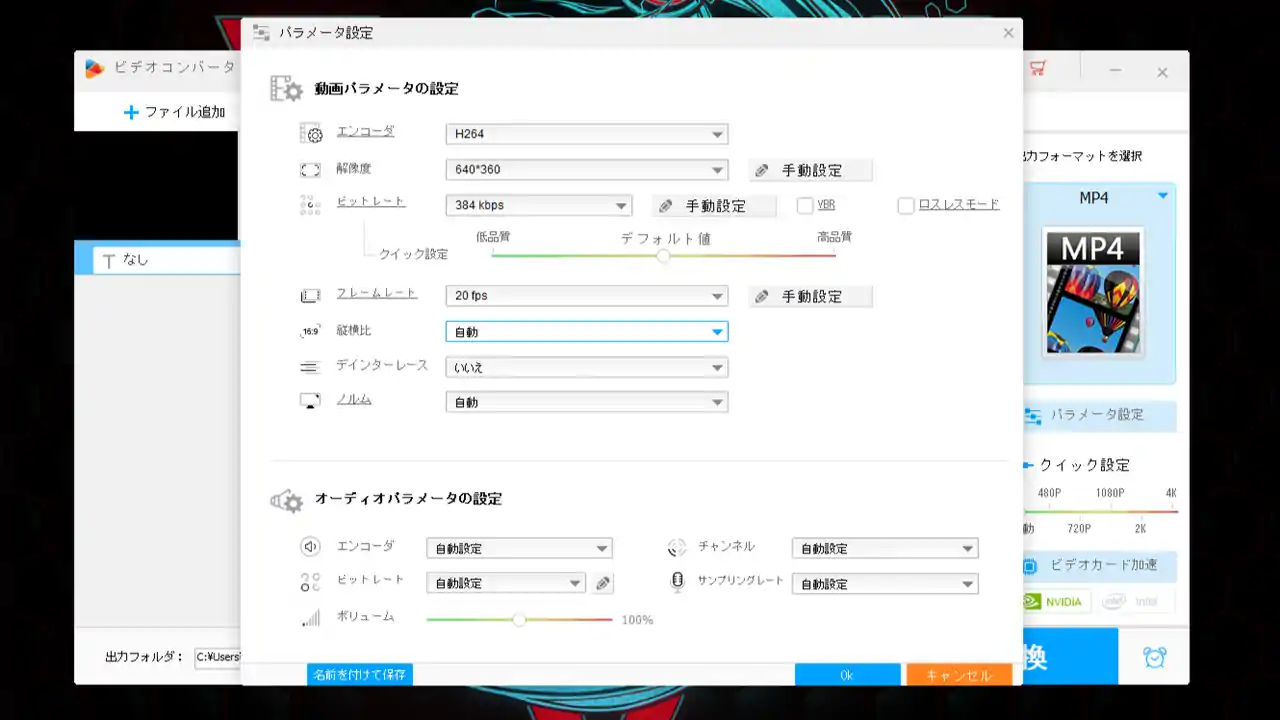Screen dimensions: 1280x720
Task: Click the pencil edit icon beside audio bitrate
Action: click(602, 584)
